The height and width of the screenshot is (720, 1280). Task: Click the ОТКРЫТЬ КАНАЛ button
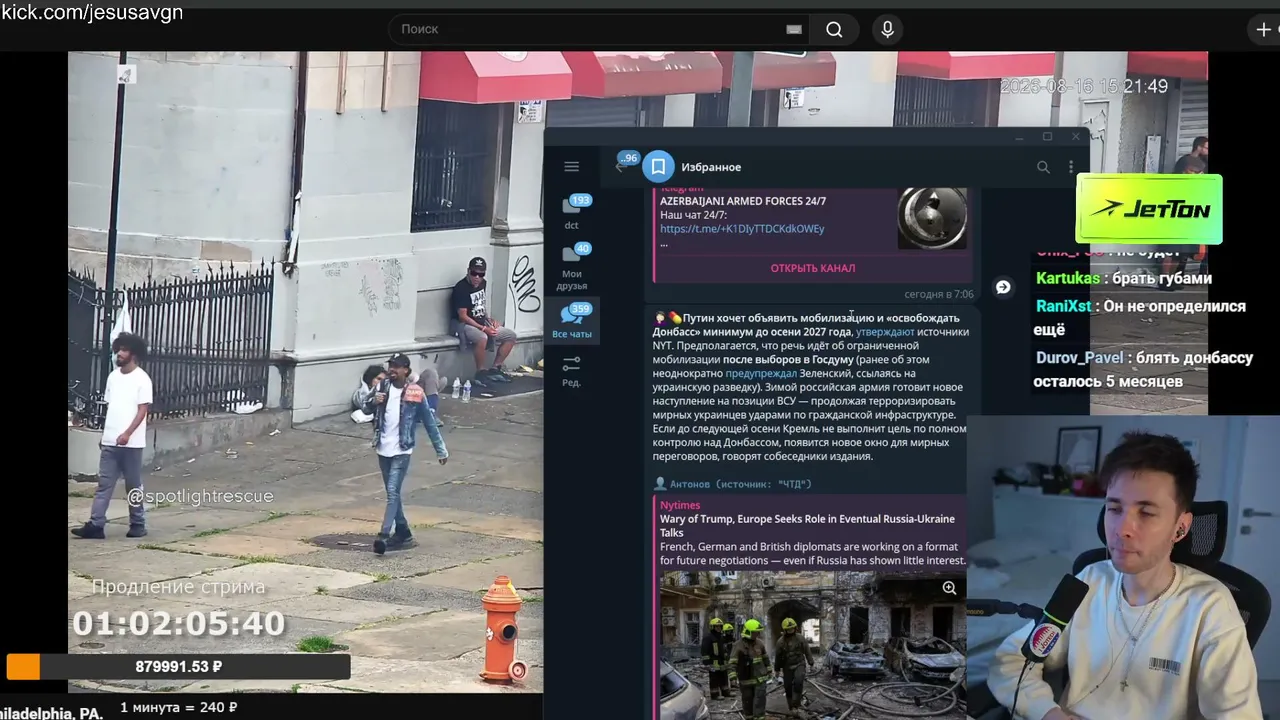point(812,268)
